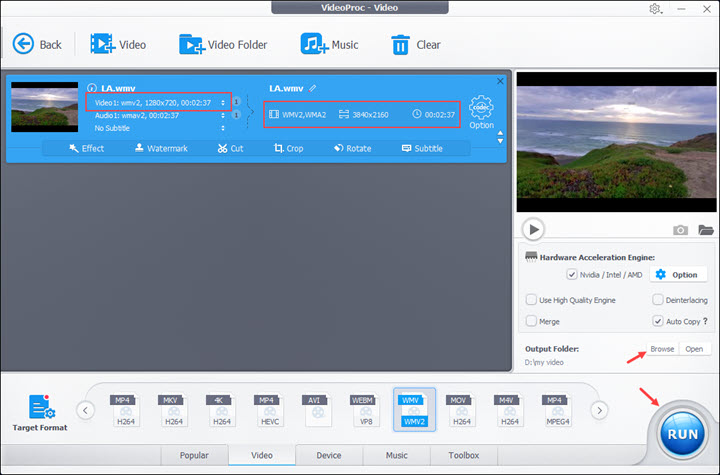This screenshot has width=720, height=475.
Task: Toggle Auto Copy checkbox
Action: (658, 321)
